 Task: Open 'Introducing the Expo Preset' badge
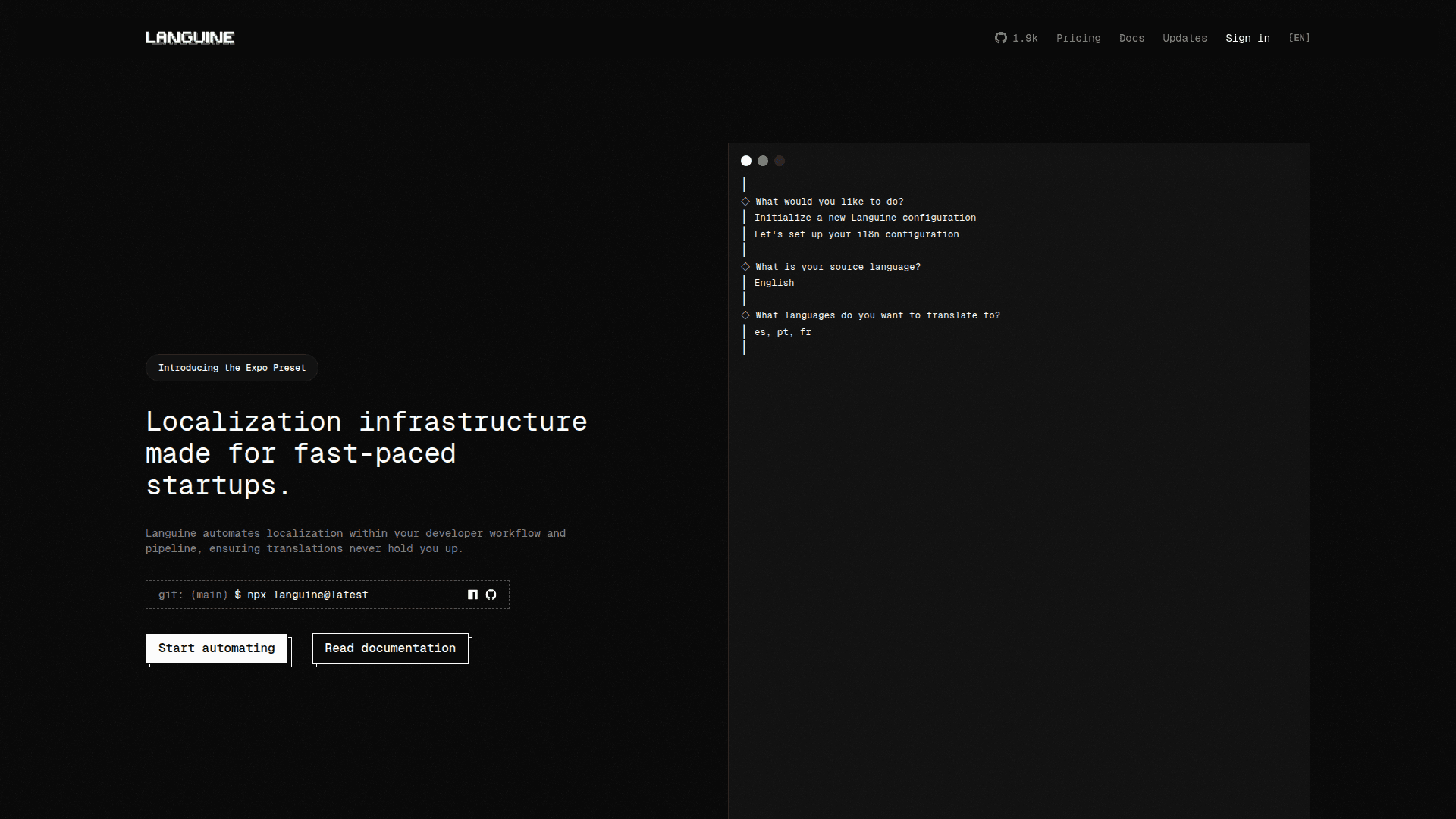[x=231, y=368]
